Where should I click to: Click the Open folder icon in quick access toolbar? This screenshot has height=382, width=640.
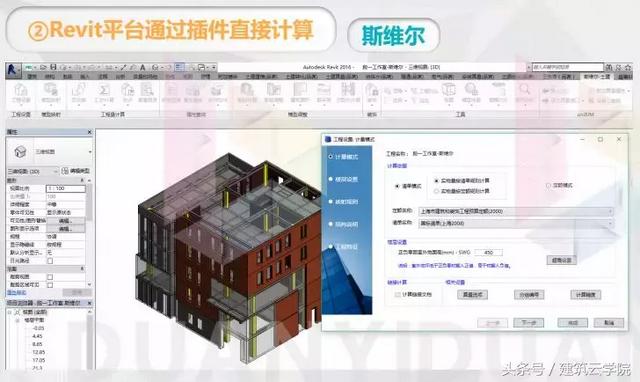[43, 67]
